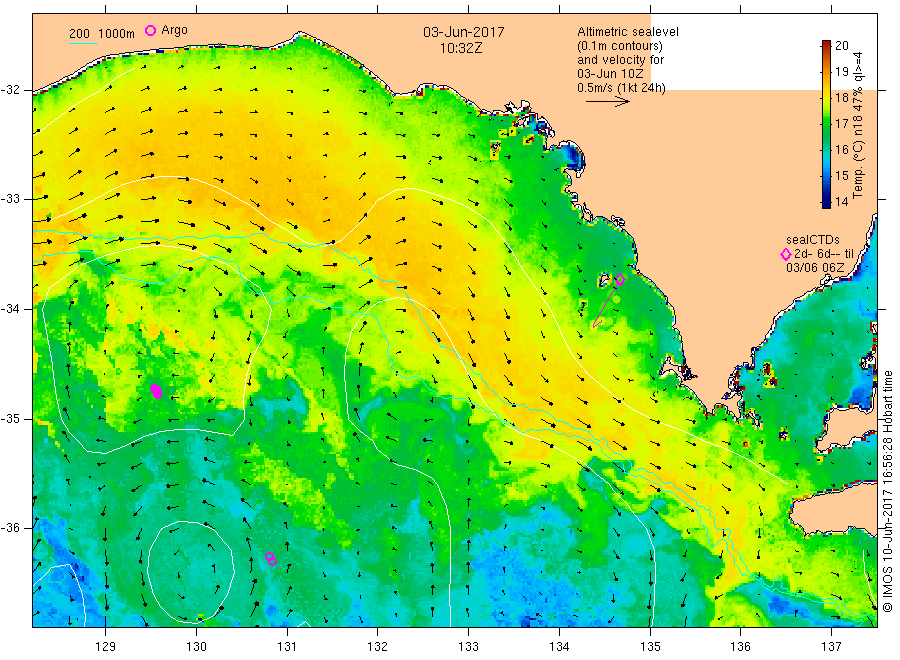Click the '-36' latitude axis label

tap(10, 528)
